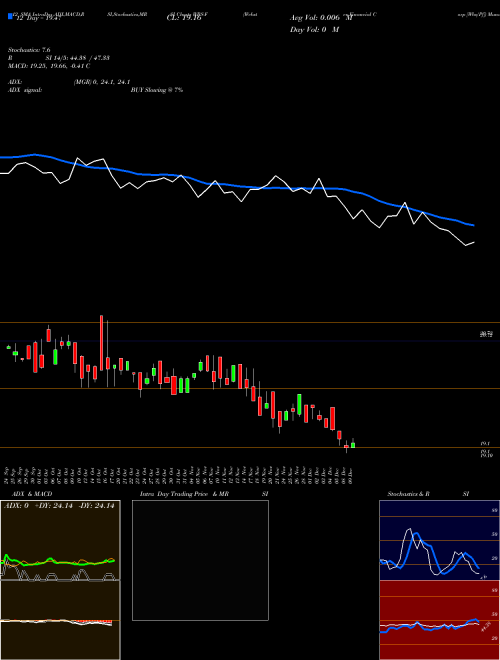Click the "ADX & MACD" panel title

(32, 494)
